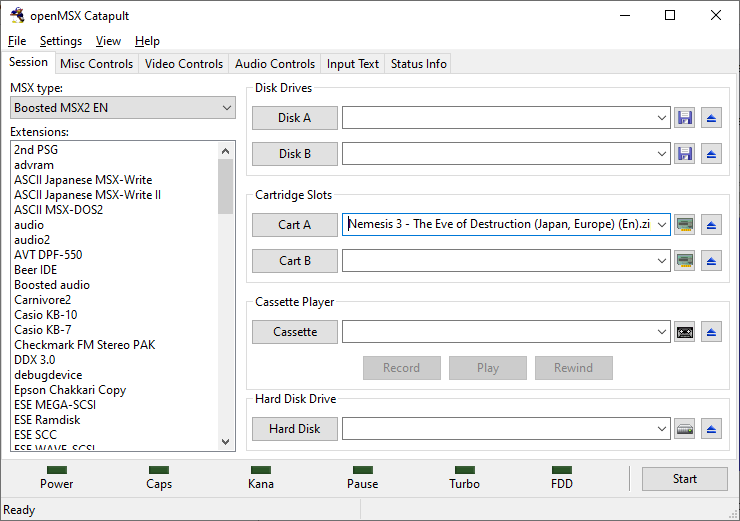740x521 pixels.
Task: Switch to the Status Info tab
Action: pyautogui.click(x=418, y=64)
